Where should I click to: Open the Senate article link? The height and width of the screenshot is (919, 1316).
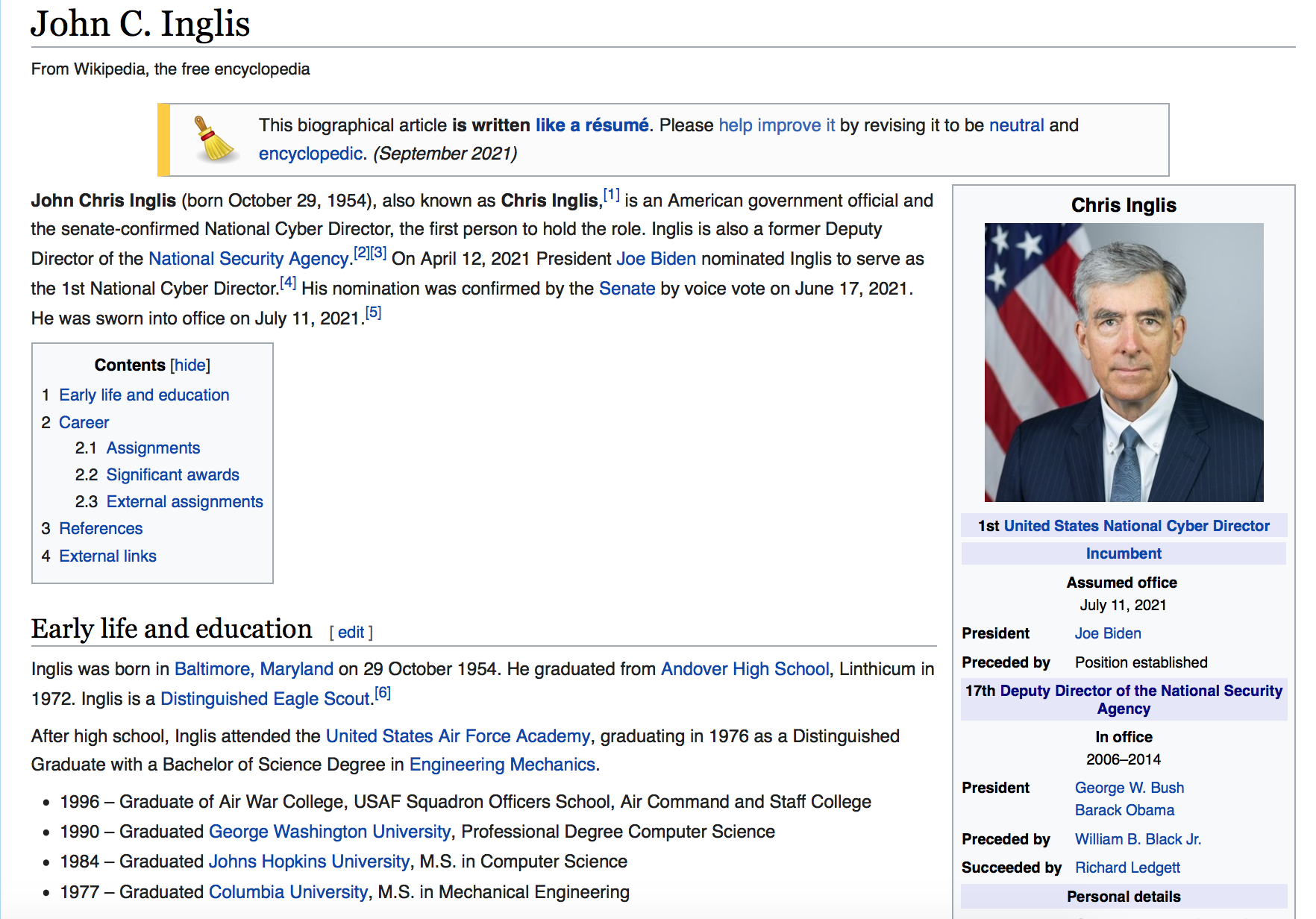click(627, 289)
